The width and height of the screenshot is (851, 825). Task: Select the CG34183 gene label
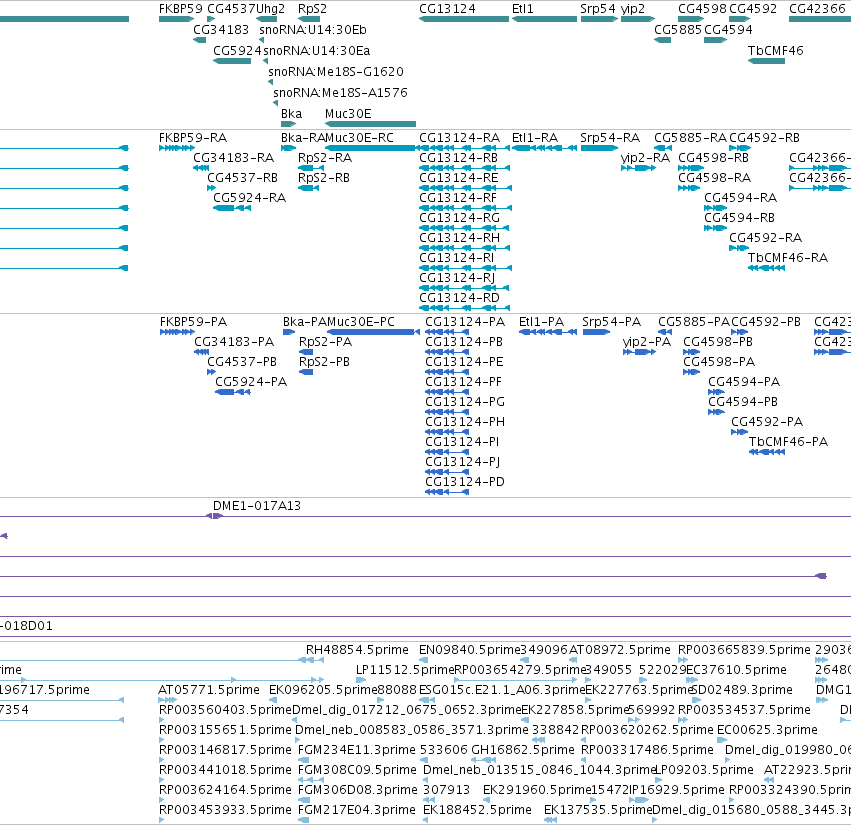click(x=221, y=30)
